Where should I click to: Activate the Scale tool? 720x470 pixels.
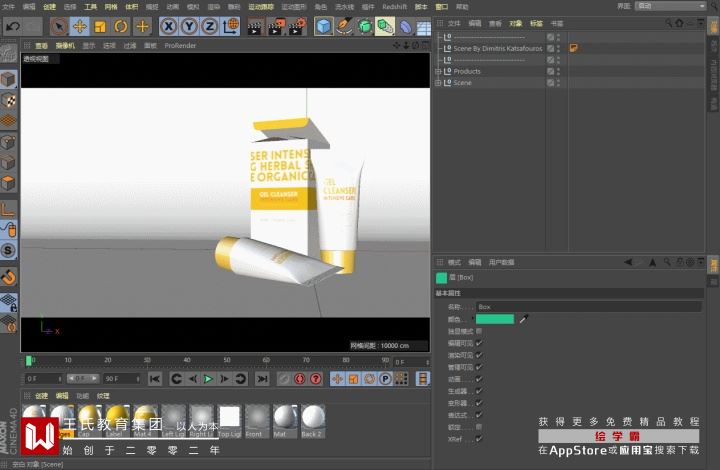coord(100,27)
